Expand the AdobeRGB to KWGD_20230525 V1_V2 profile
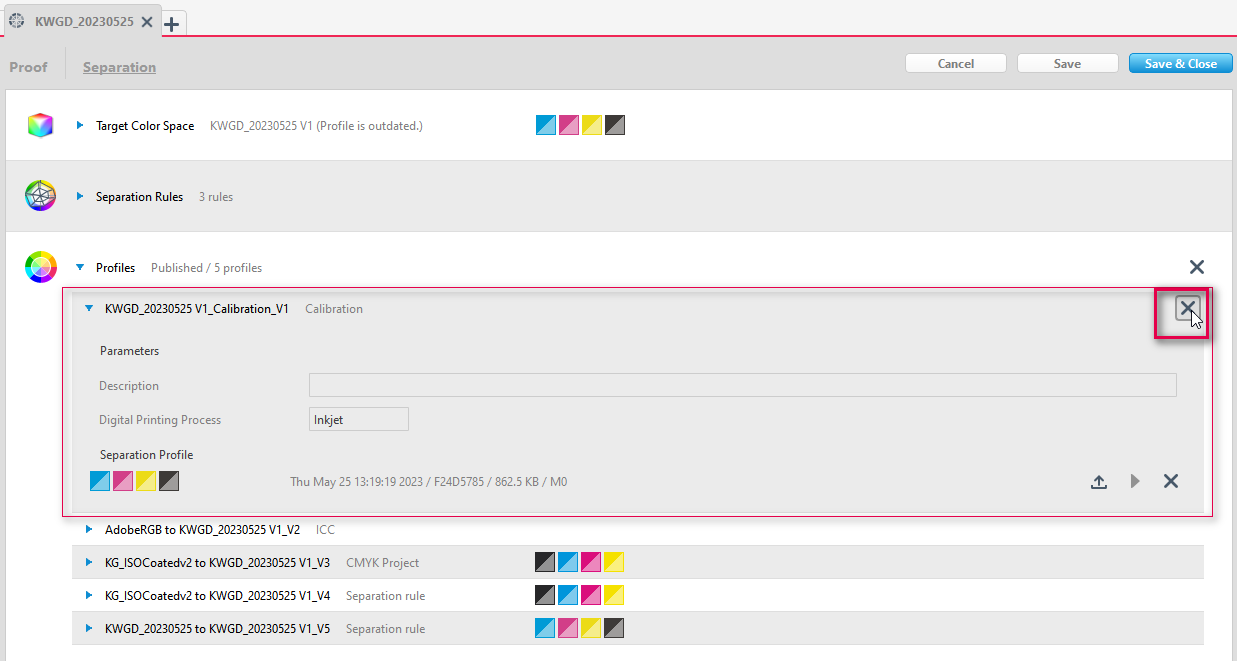Screen dimensions: 1237x661 tap(89, 529)
